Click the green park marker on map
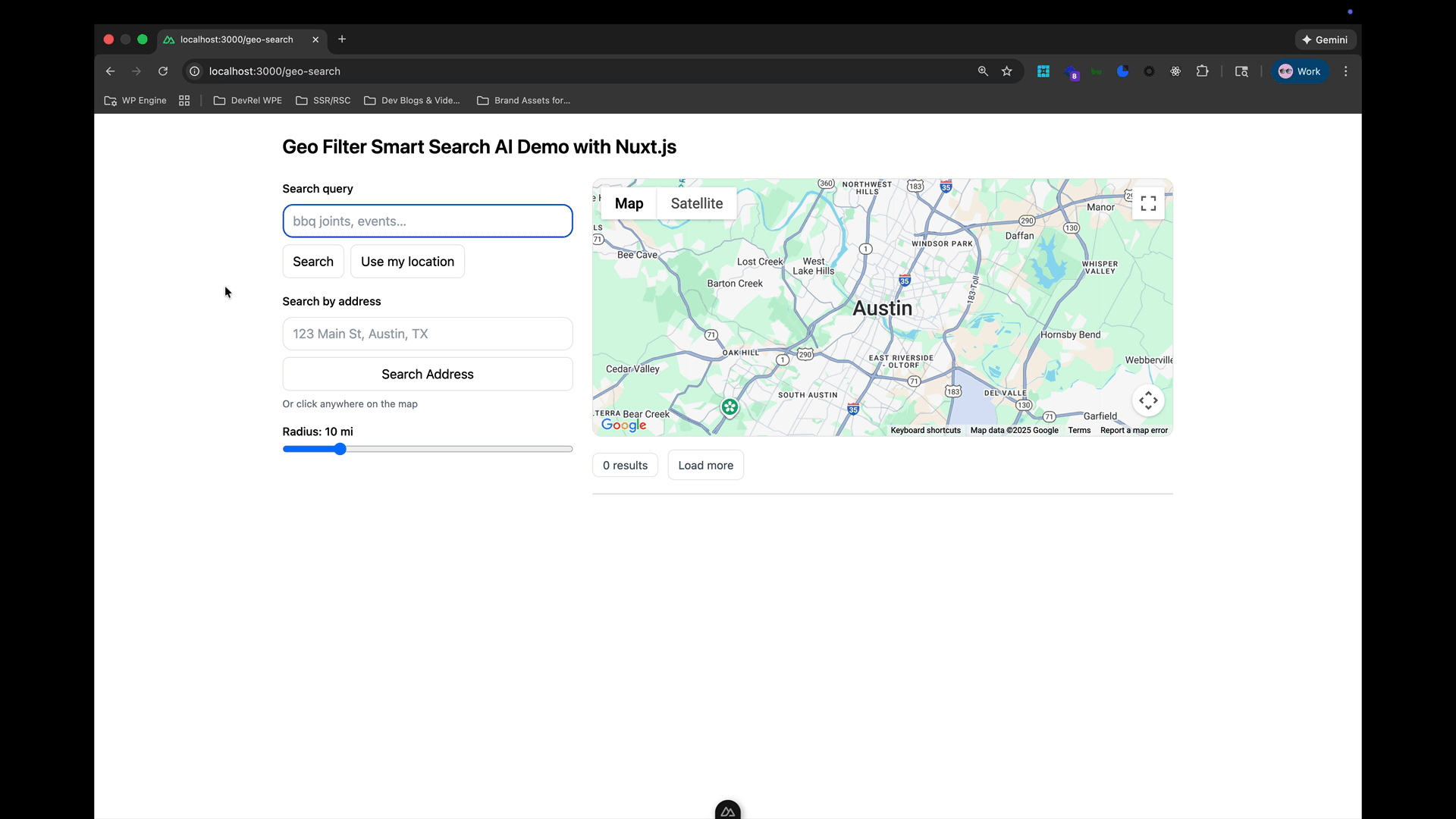Viewport: 1456px width, 819px height. [x=730, y=407]
